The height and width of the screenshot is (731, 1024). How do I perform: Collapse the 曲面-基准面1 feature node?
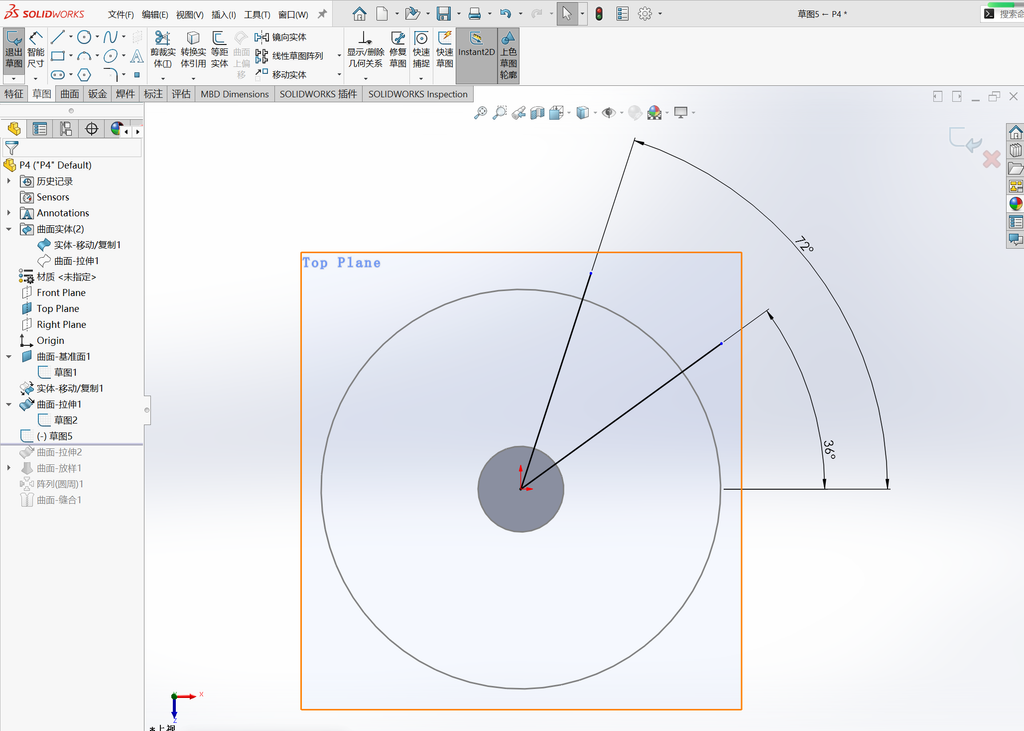[x=8, y=357]
